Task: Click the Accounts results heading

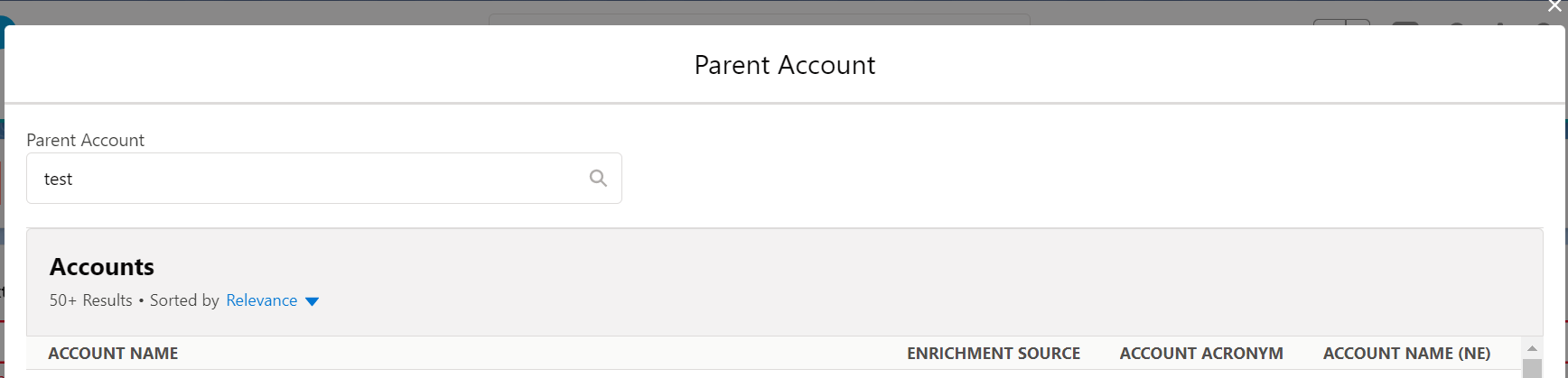Action: click(102, 267)
